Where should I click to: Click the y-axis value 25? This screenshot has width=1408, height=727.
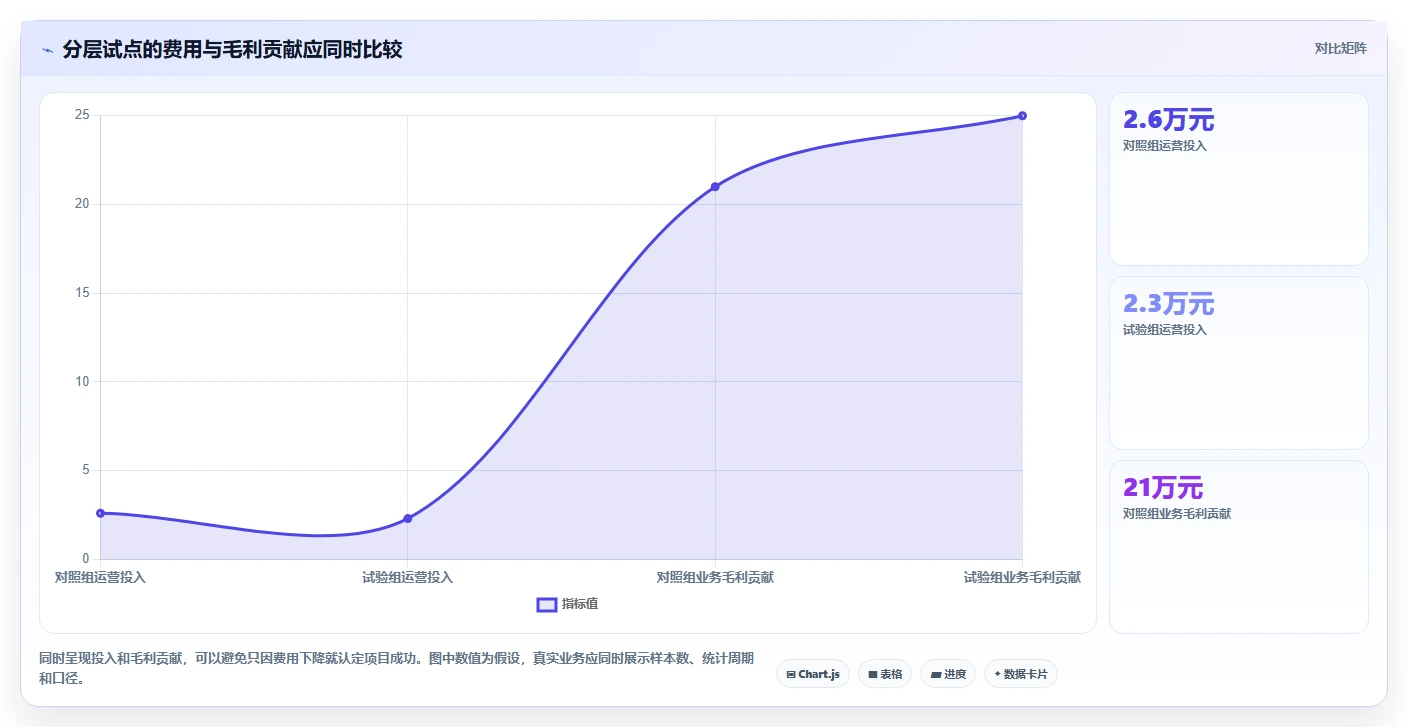pos(82,115)
